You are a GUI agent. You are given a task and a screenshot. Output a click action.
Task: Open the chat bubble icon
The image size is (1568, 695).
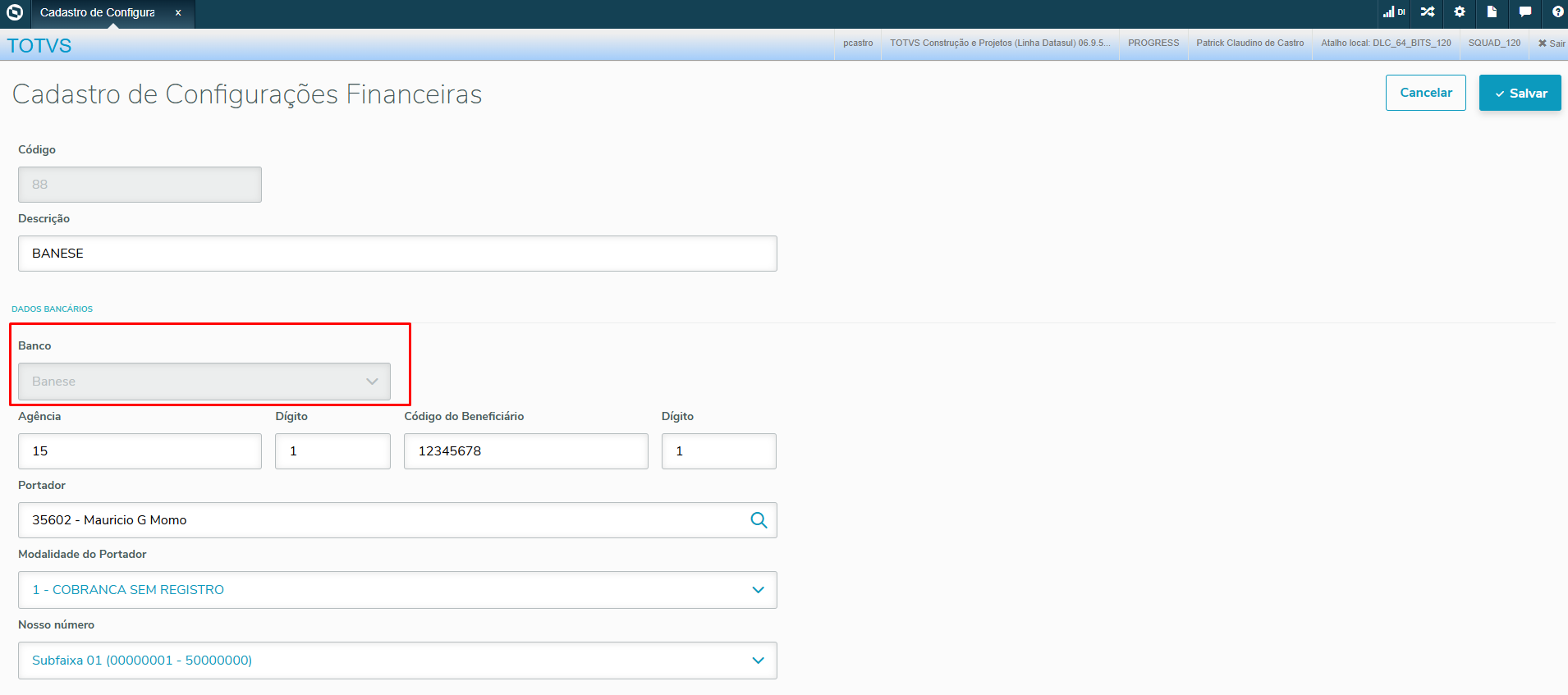[x=1524, y=12]
